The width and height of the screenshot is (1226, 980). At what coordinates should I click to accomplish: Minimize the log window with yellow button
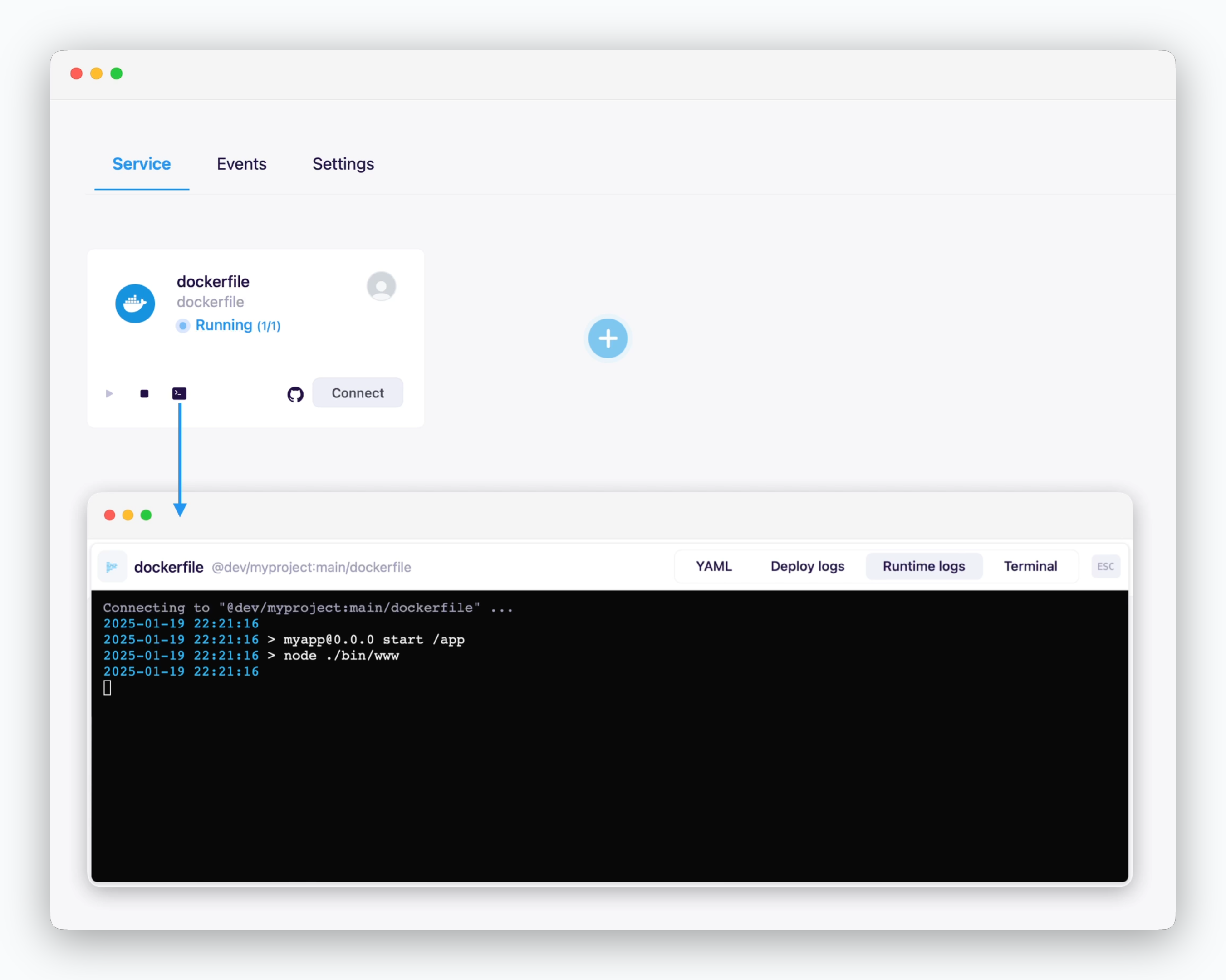tap(128, 515)
